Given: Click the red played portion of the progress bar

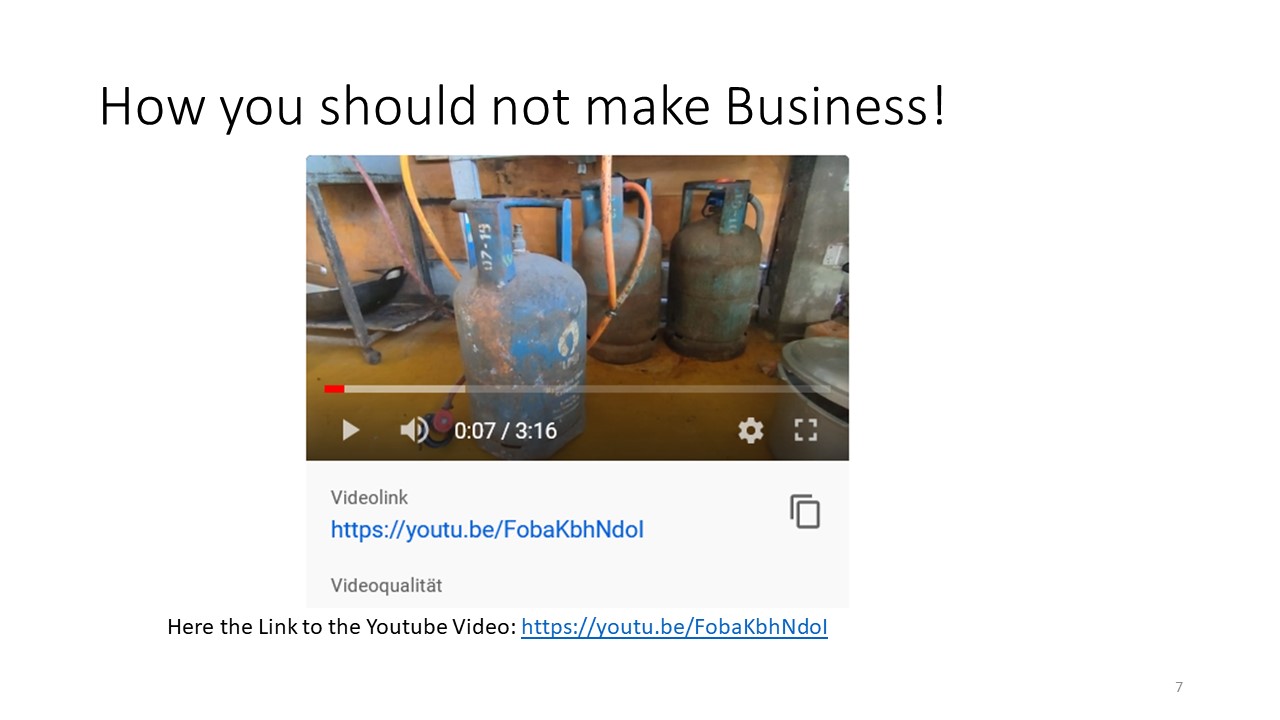Looking at the screenshot, I should (x=334, y=389).
